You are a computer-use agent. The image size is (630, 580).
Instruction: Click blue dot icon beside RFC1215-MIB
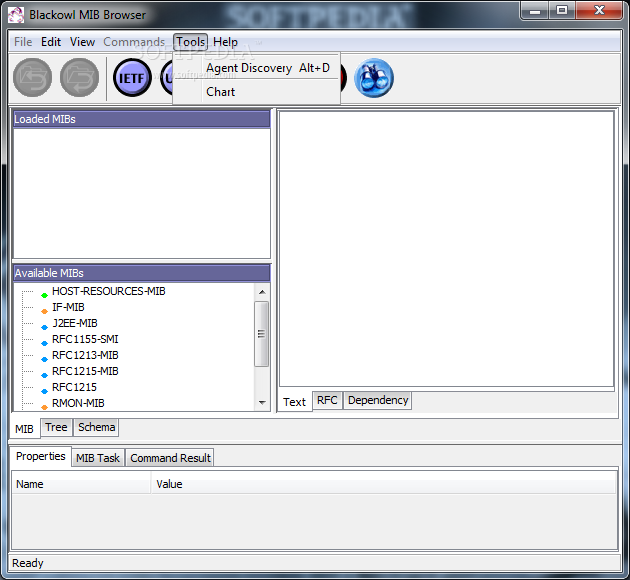tap(44, 375)
